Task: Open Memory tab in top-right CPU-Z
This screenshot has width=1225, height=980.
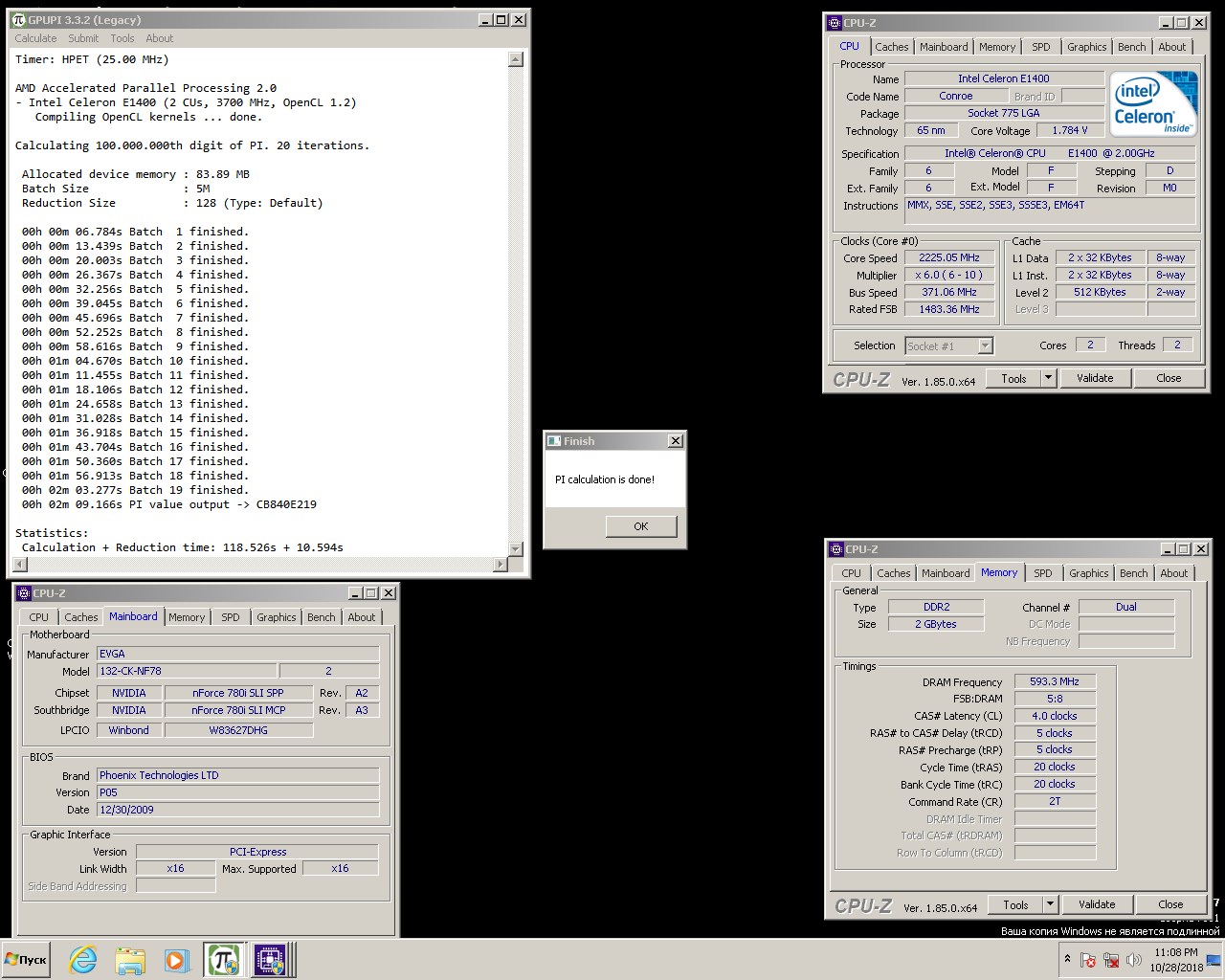Action: 997,47
